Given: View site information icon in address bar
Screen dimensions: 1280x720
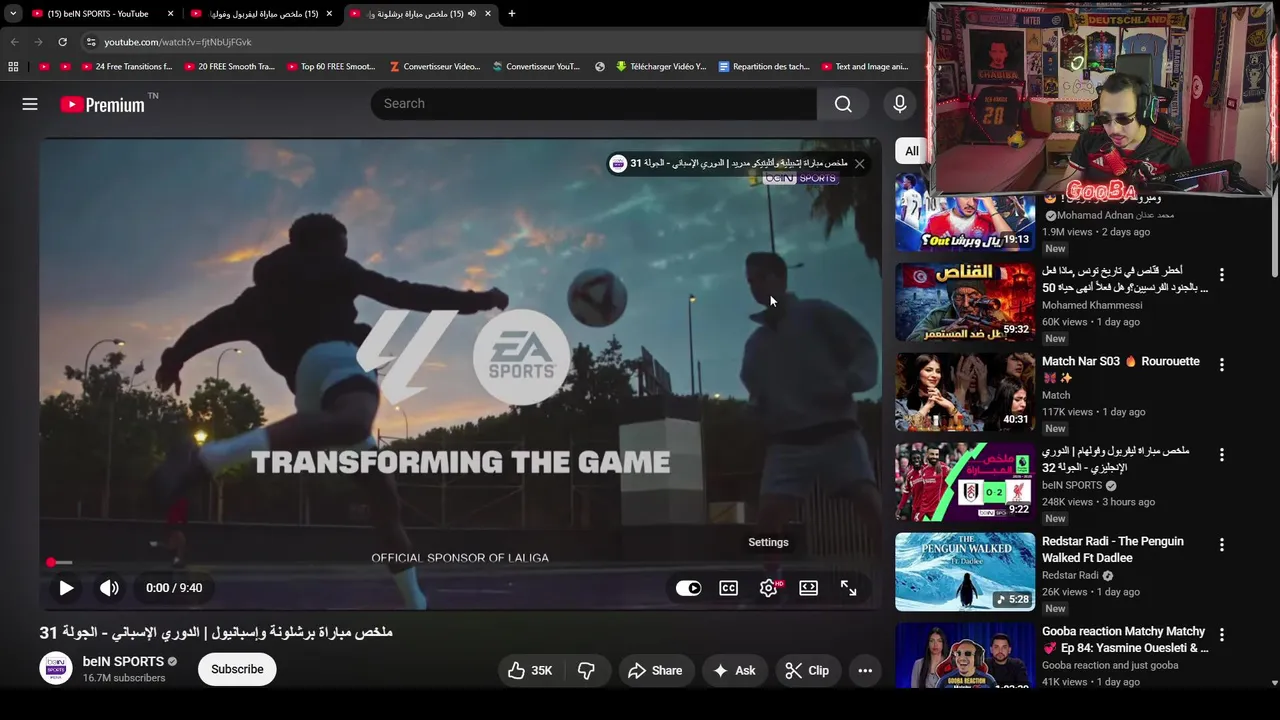Looking at the screenshot, I should [90, 42].
